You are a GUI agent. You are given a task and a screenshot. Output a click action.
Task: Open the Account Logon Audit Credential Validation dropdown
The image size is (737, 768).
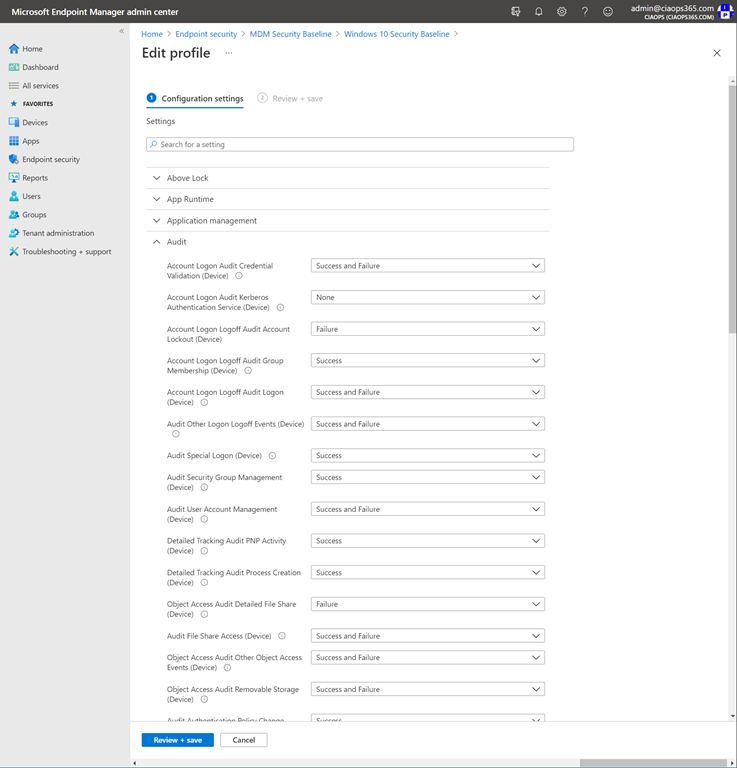point(427,266)
